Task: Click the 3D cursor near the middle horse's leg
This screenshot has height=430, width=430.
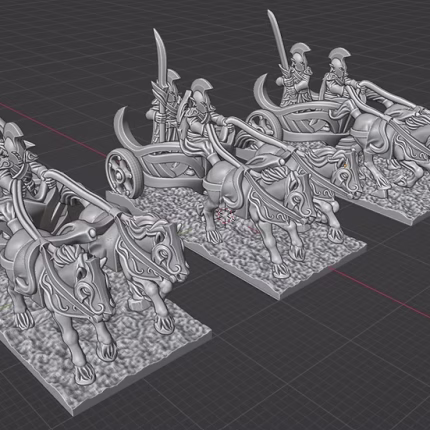Action: 225,216
